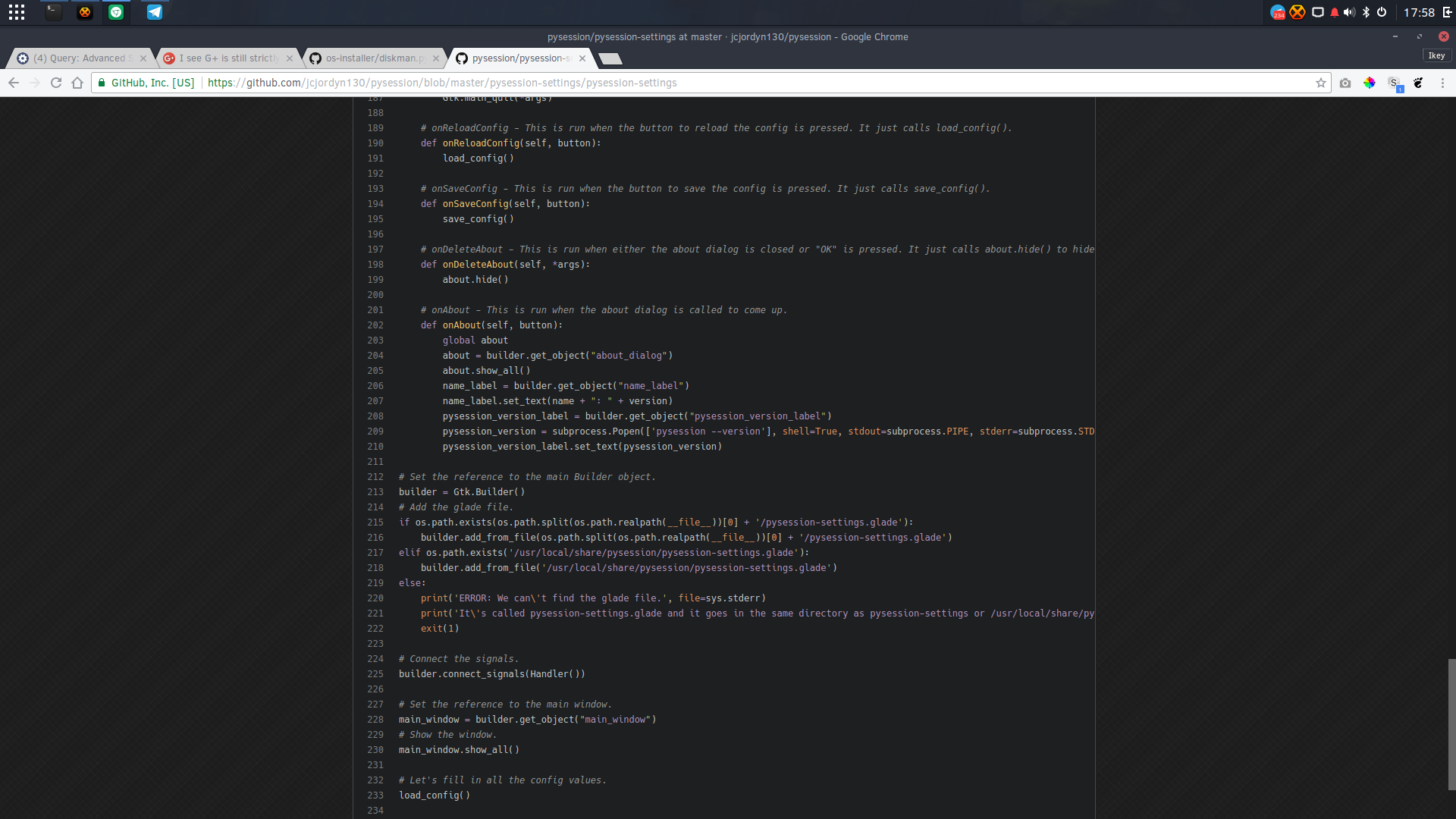Click the 'global about' code line
Image resolution: width=1456 pixels, height=819 pixels.
[475, 340]
